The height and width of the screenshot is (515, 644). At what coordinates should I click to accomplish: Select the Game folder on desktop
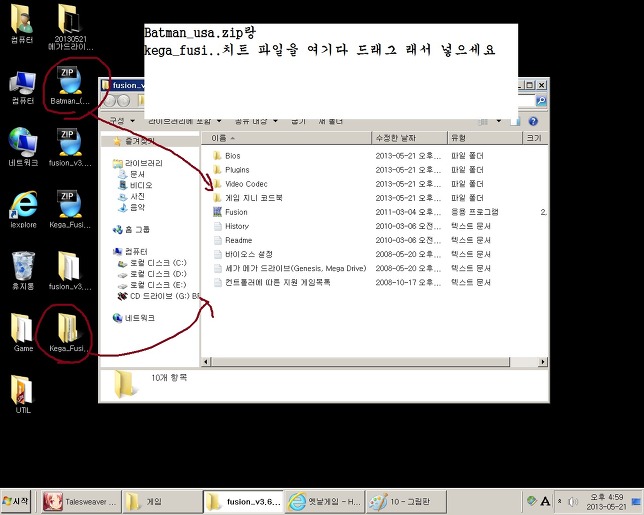23,333
